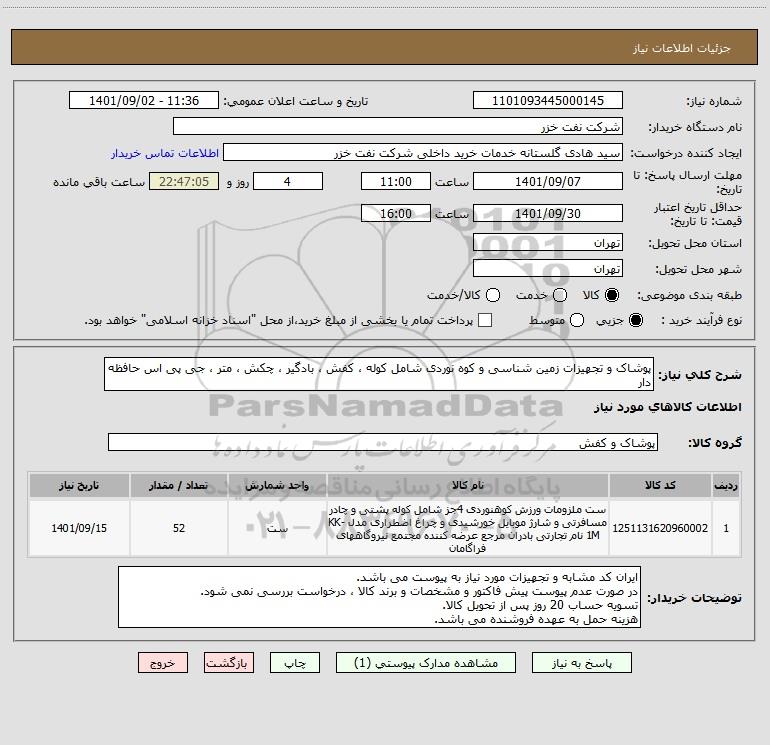Open the اطلاعات تماس خریدار link
Screen dimensions: 770x745
165,153
